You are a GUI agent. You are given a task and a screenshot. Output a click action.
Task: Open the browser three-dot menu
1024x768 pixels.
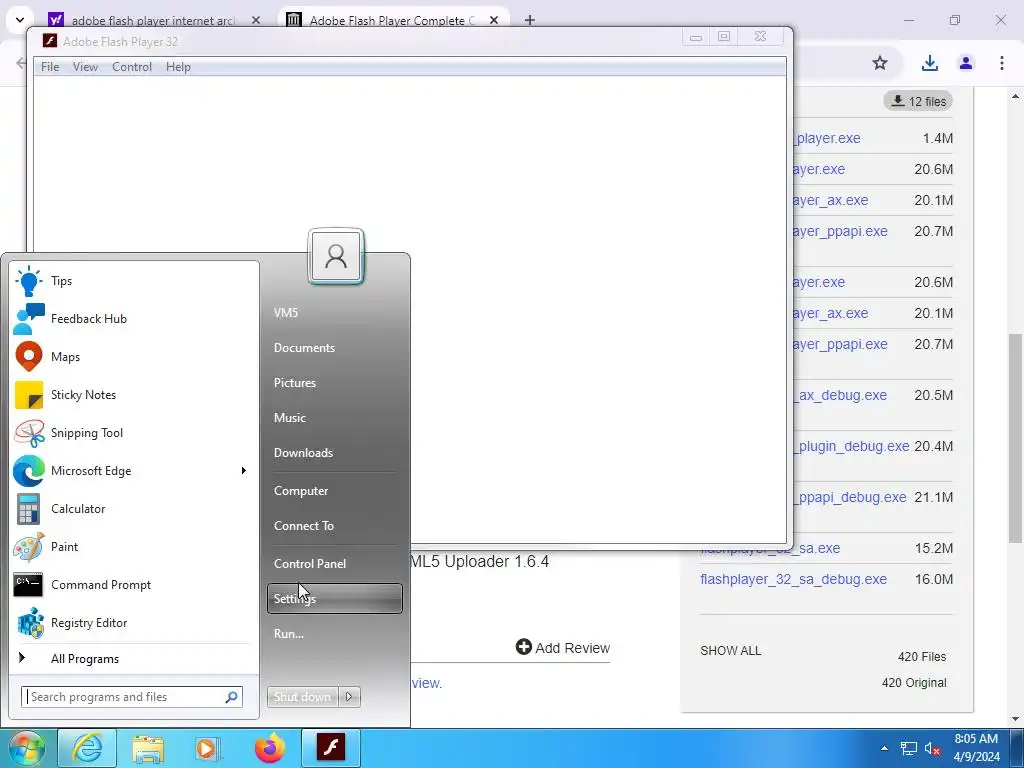pos(1001,63)
